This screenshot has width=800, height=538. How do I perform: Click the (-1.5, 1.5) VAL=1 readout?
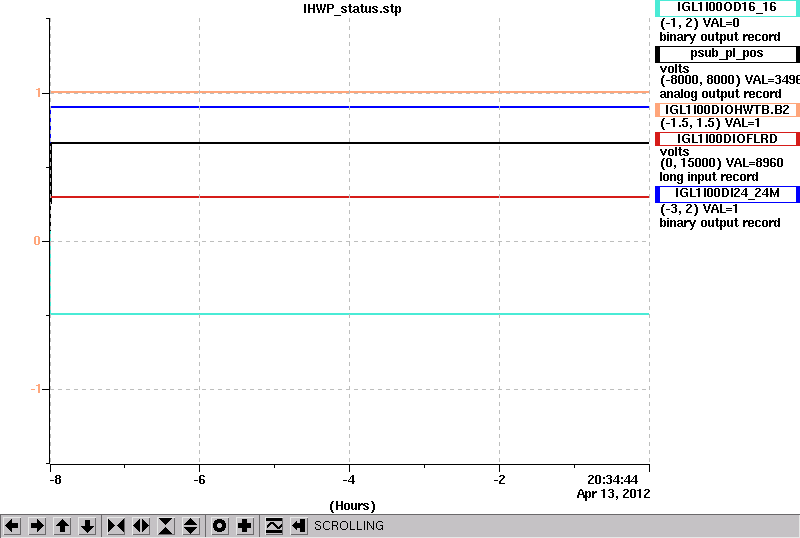710,123
